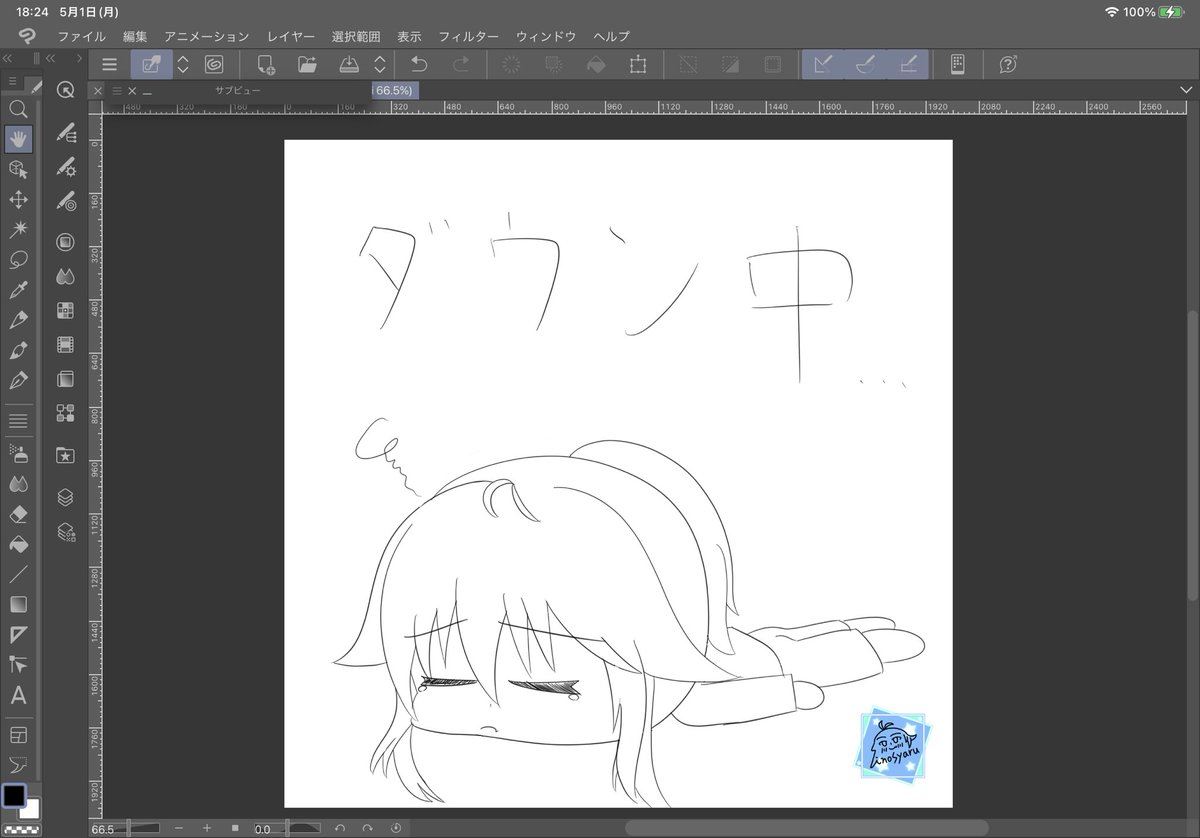The width and height of the screenshot is (1200, 838).
Task: Toggle Snap to Special Ruler
Action: [x=866, y=64]
